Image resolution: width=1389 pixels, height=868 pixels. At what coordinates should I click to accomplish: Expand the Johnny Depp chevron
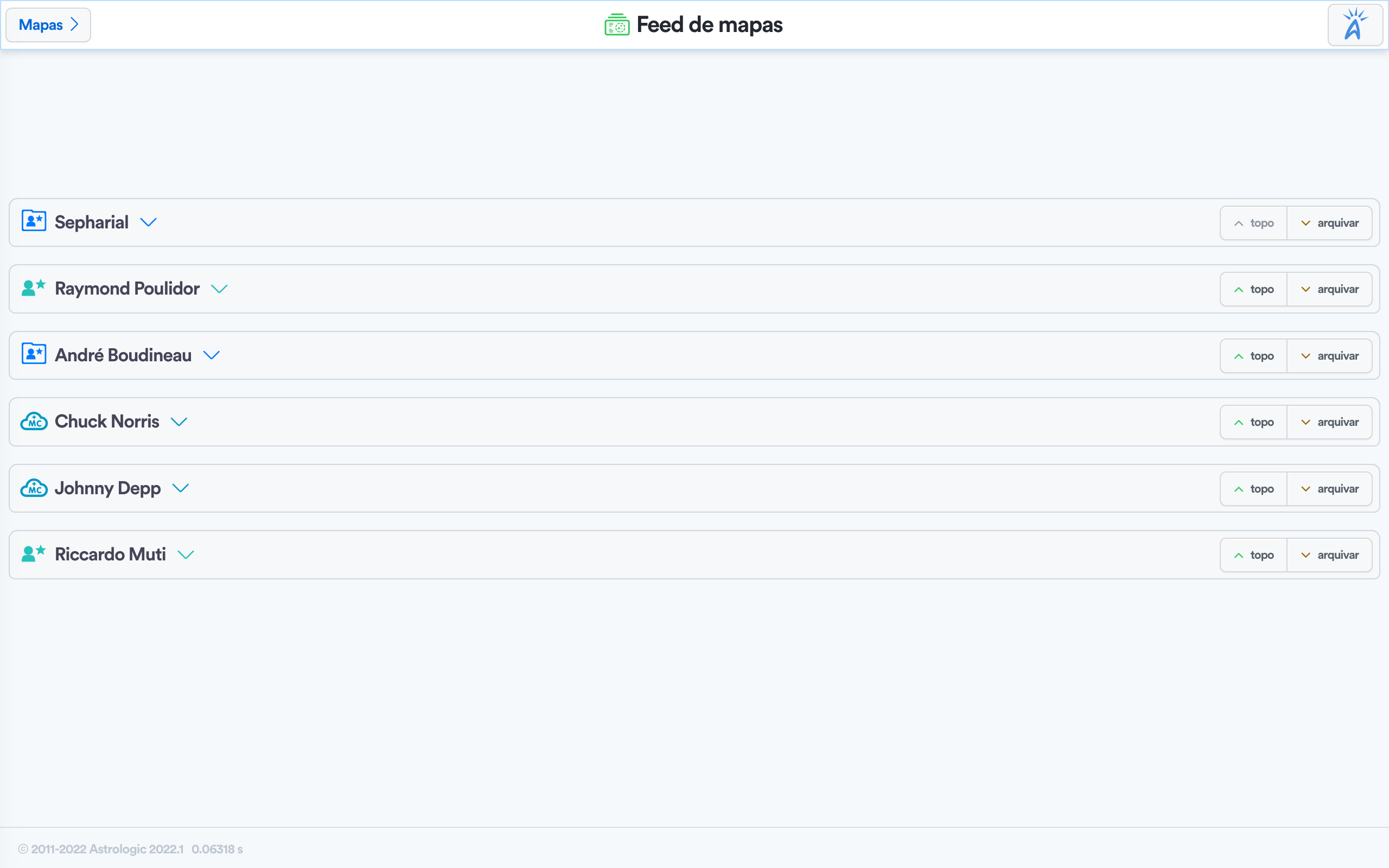(x=180, y=489)
